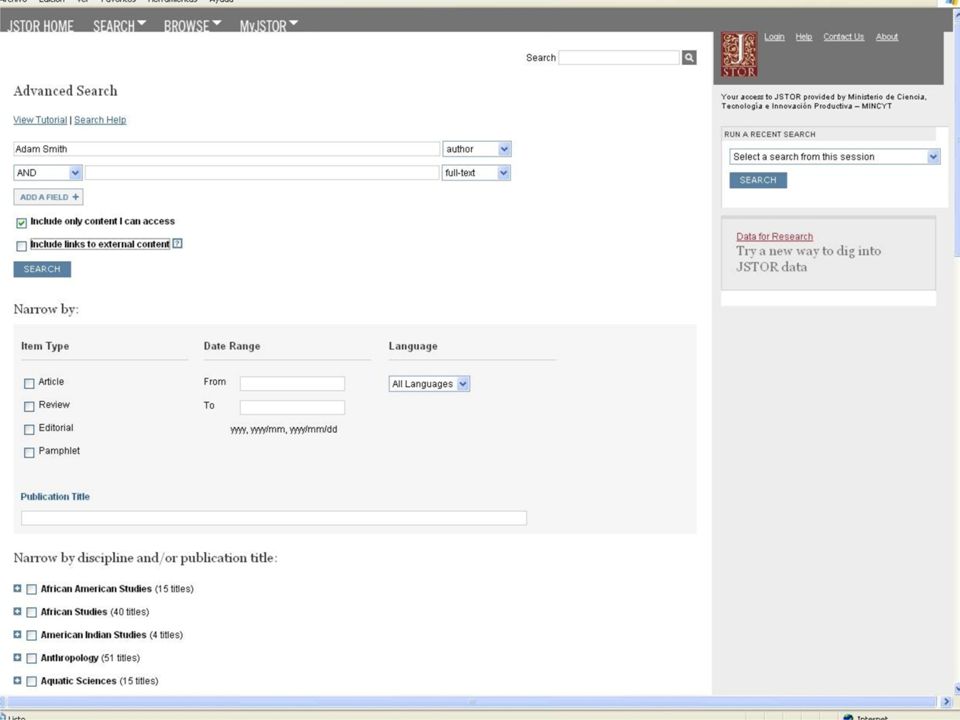
Task: Click the Login link
Action: pyautogui.click(x=774, y=37)
